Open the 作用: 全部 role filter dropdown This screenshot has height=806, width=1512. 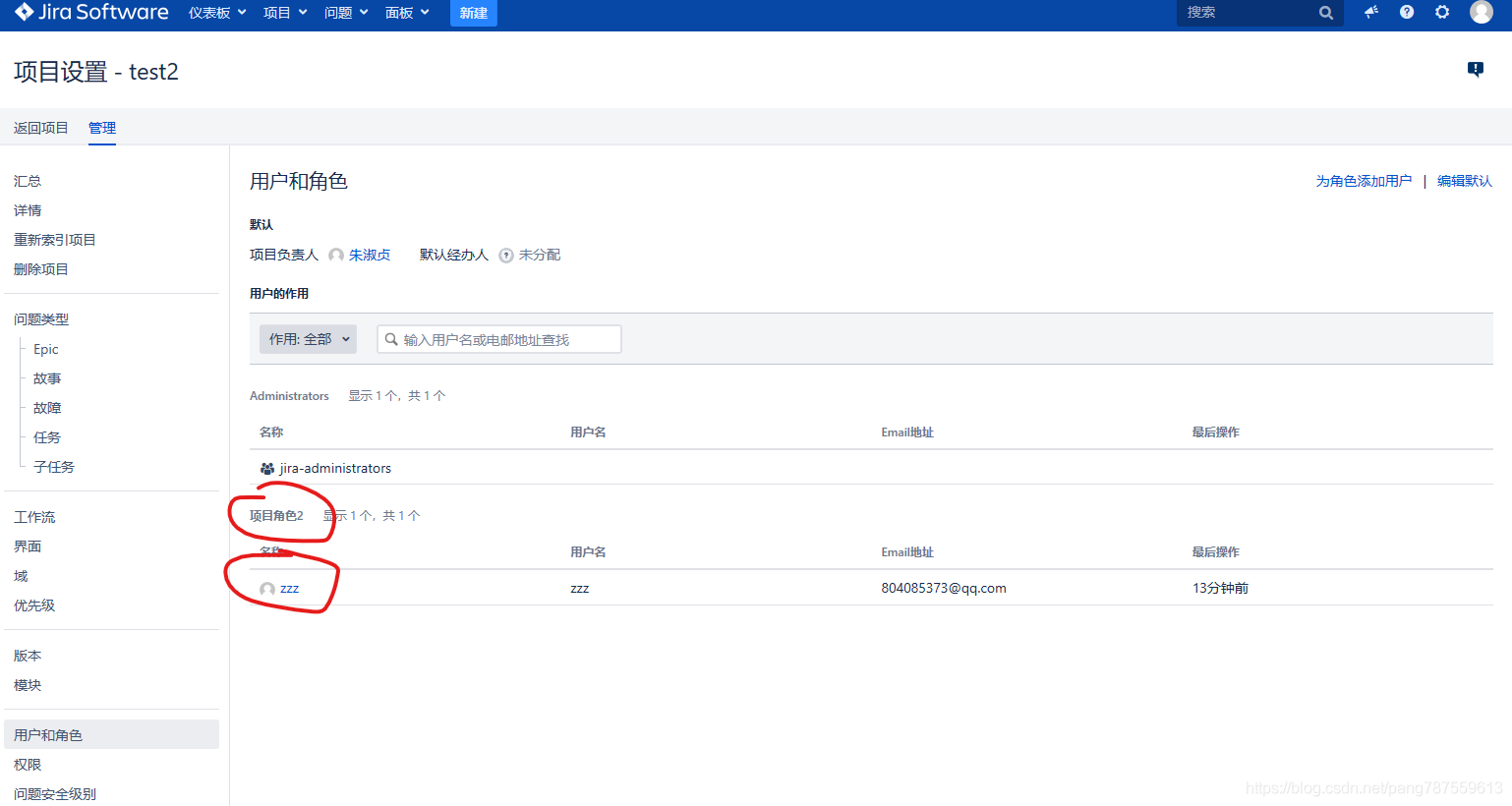308,339
